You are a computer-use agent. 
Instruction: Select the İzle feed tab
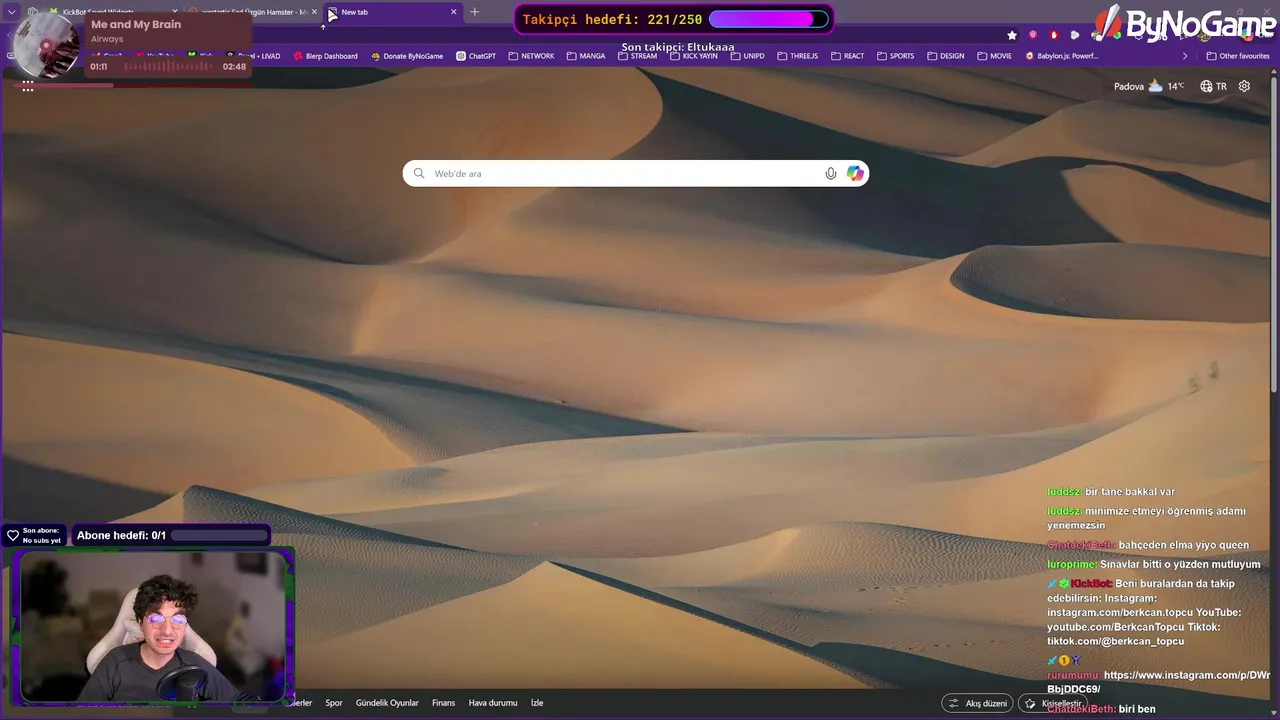coord(537,703)
